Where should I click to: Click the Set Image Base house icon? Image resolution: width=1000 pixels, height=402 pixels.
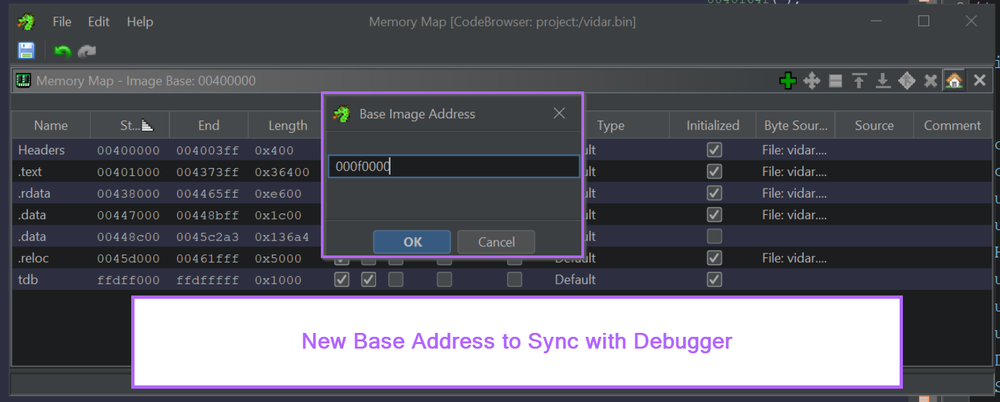954,81
